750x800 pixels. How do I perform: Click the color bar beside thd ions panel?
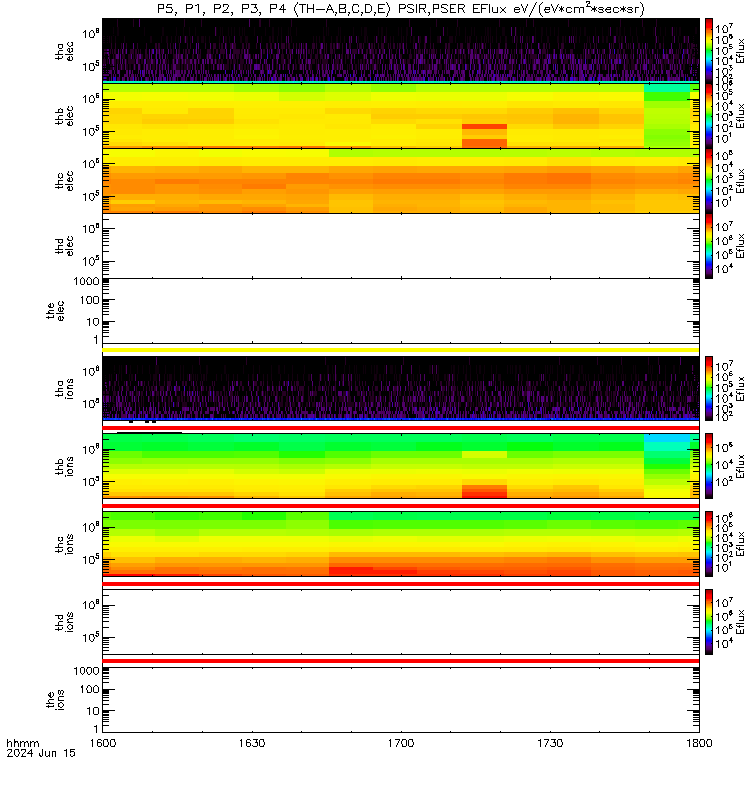pyautogui.click(x=709, y=622)
